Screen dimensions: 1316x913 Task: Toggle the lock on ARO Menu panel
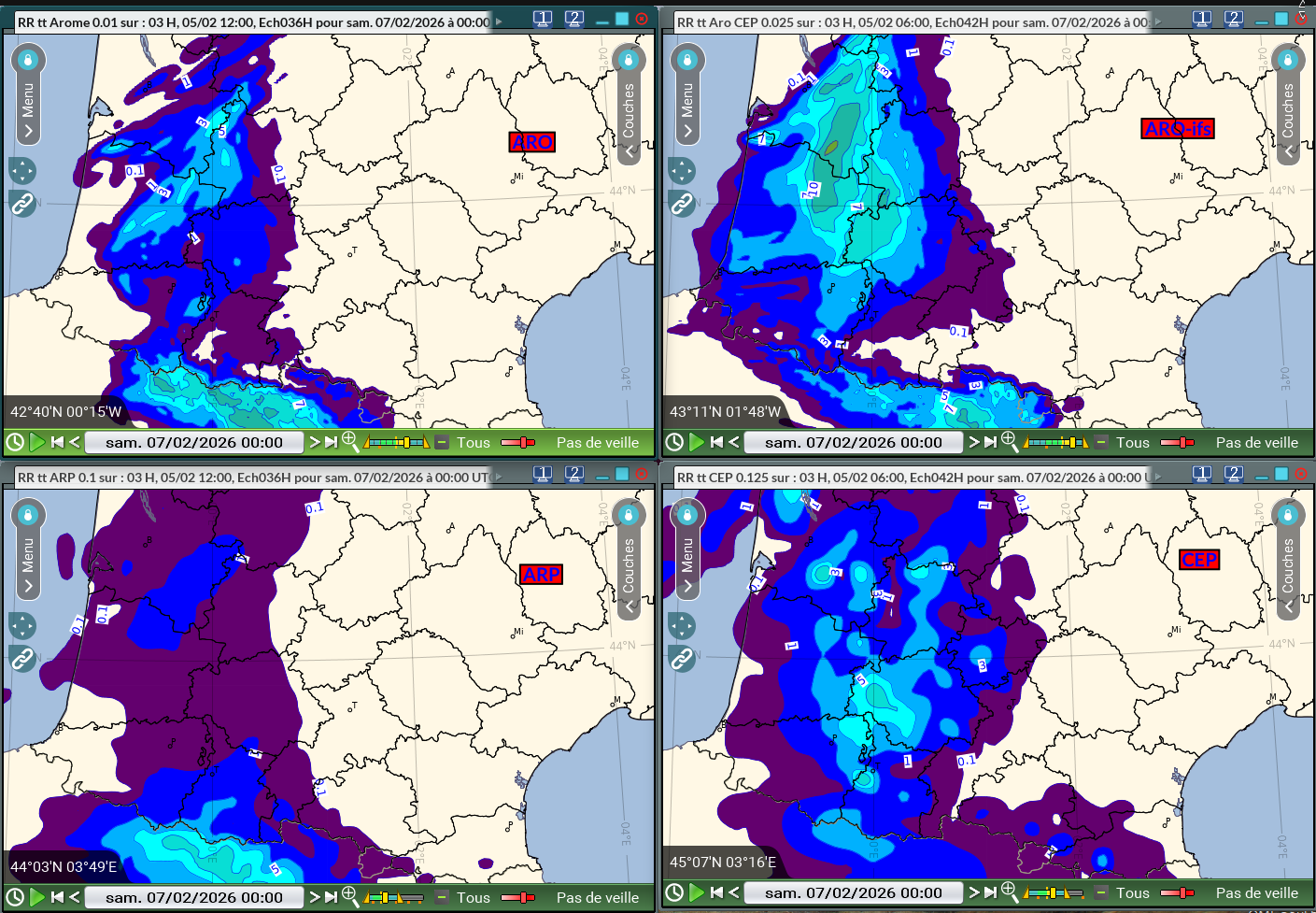coord(28,60)
